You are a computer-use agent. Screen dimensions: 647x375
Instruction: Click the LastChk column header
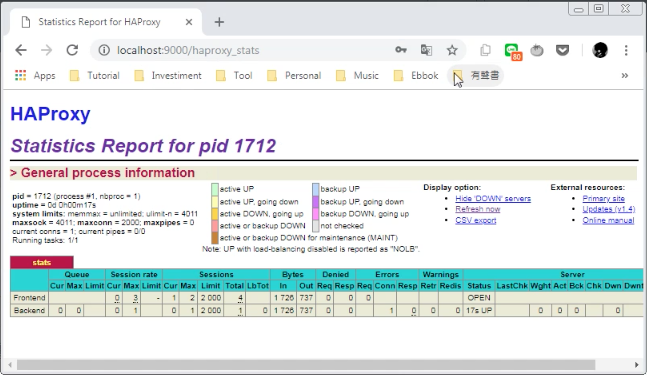point(512,285)
